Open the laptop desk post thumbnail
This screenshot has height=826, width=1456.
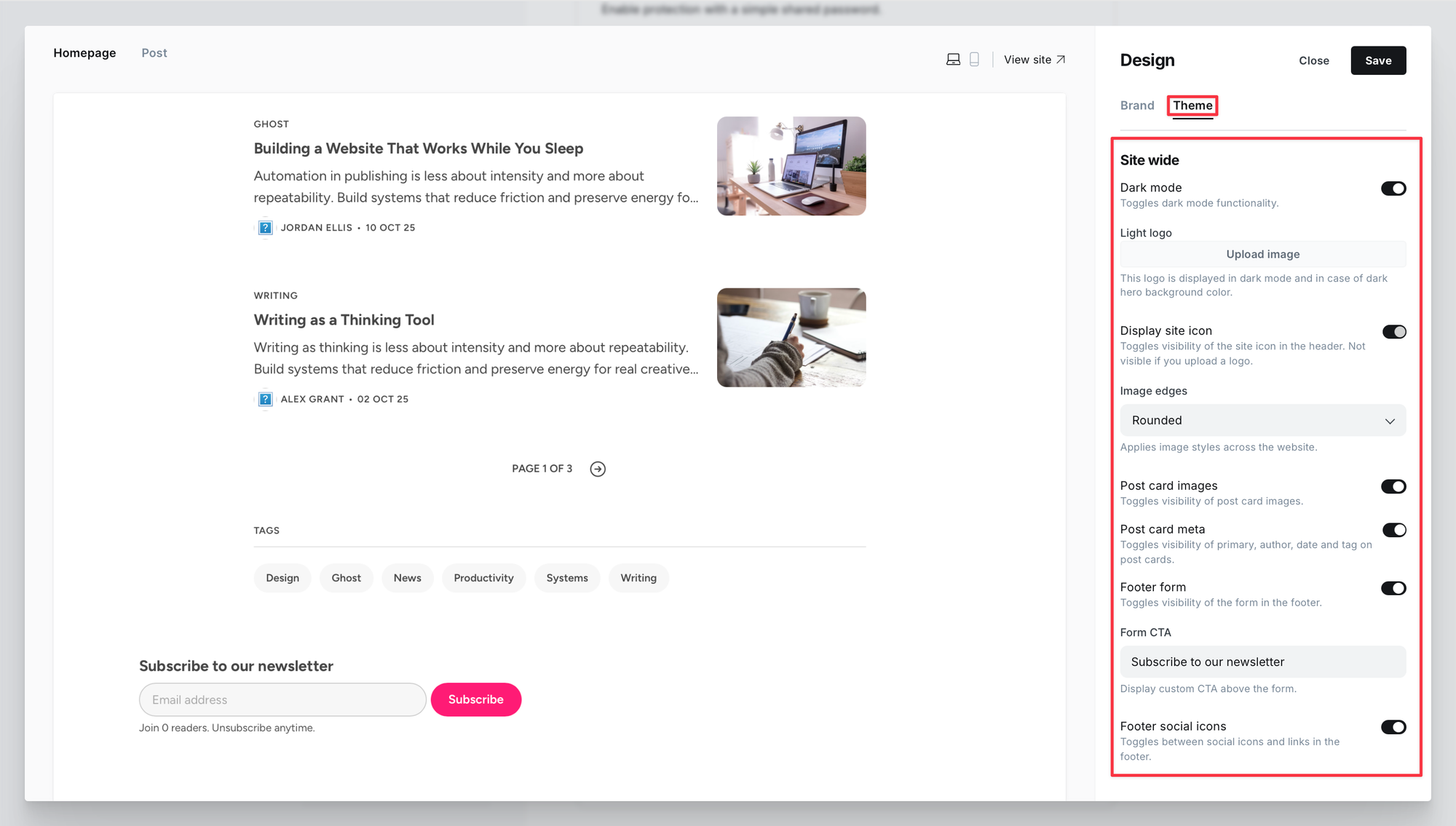point(791,166)
